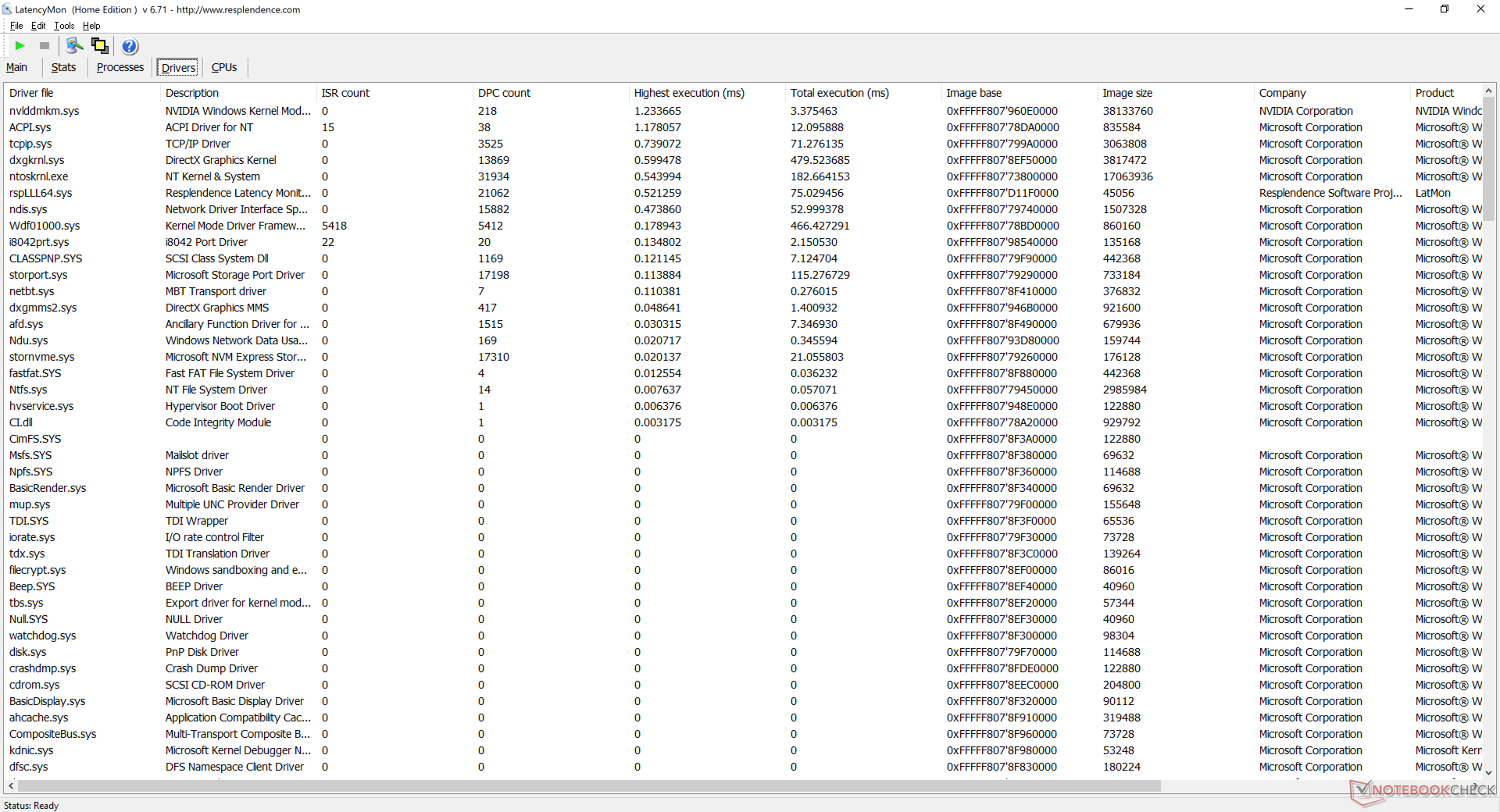Screen dimensions: 1500x812
Task: Click the LatencyMon title bar app icon
Action: [x=7, y=9]
